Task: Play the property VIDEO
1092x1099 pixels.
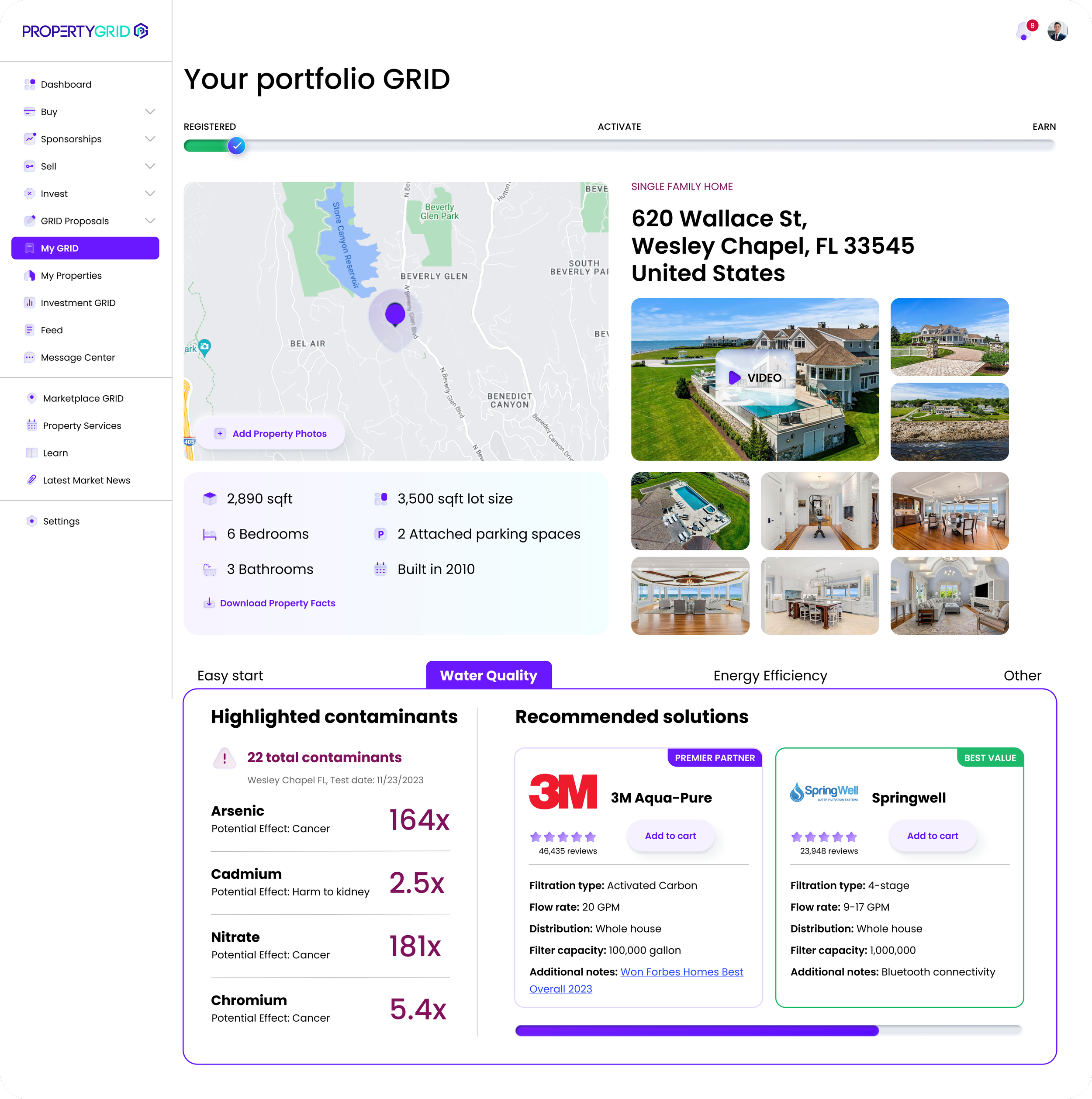Action: 755,378
